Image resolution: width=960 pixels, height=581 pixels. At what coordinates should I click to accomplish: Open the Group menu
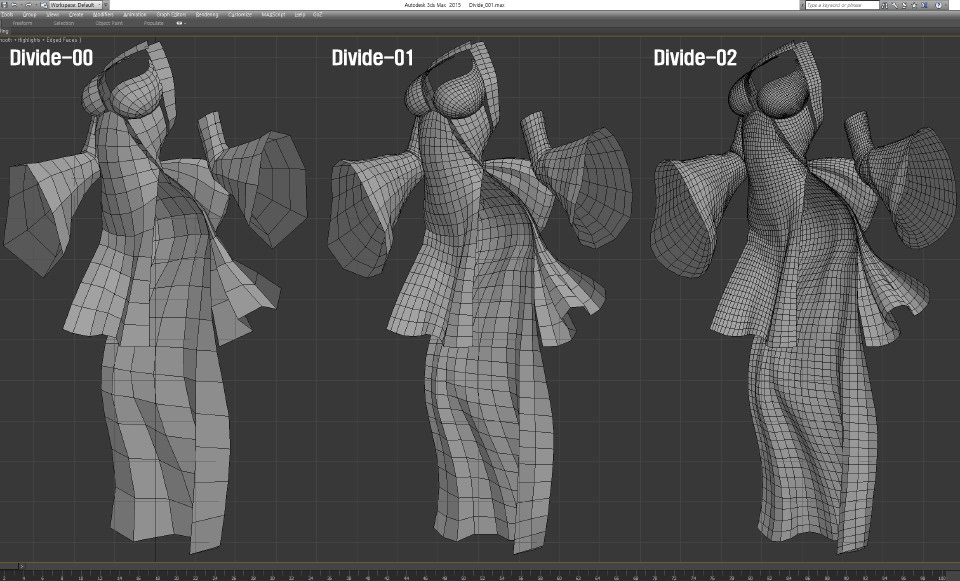[x=29, y=14]
